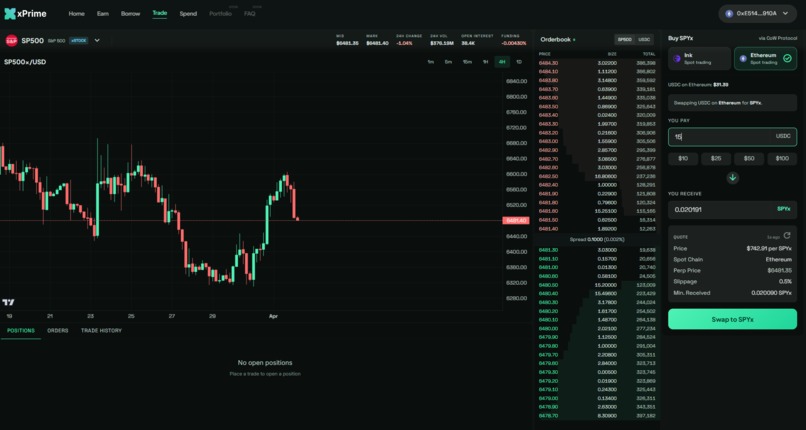Click the chart price axis scale
Image resolution: width=806 pixels, height=430 pixels.
[516, 190]
